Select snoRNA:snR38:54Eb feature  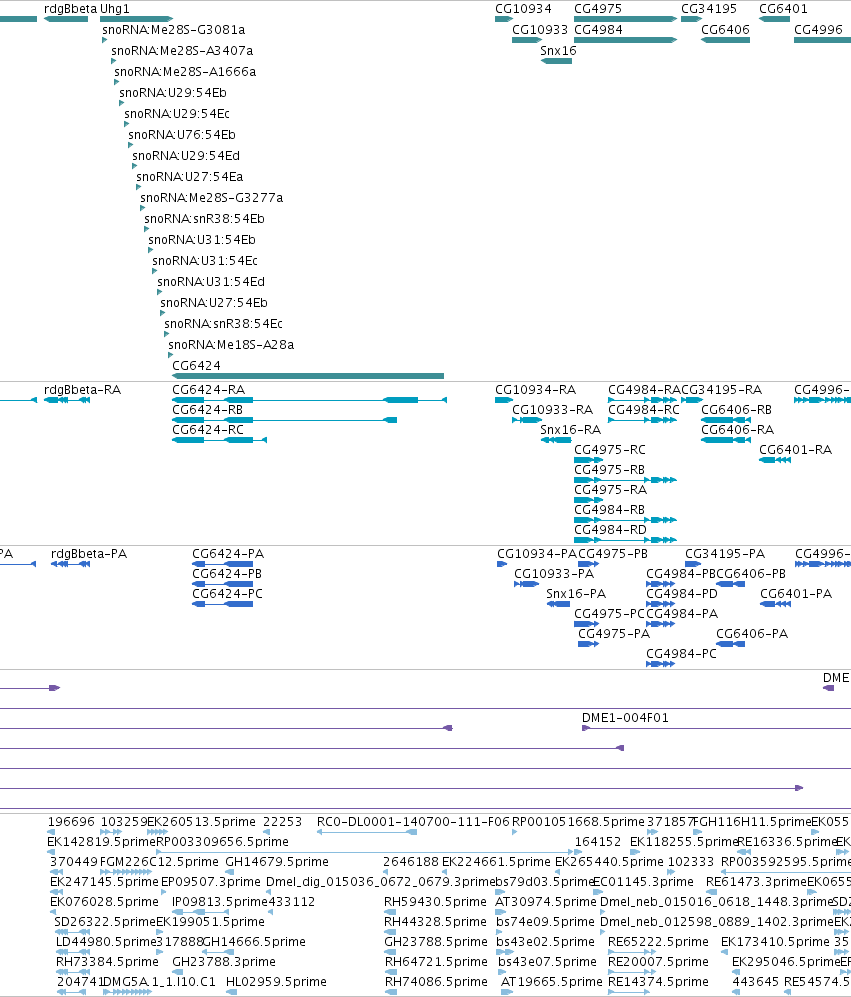(146, 229)
